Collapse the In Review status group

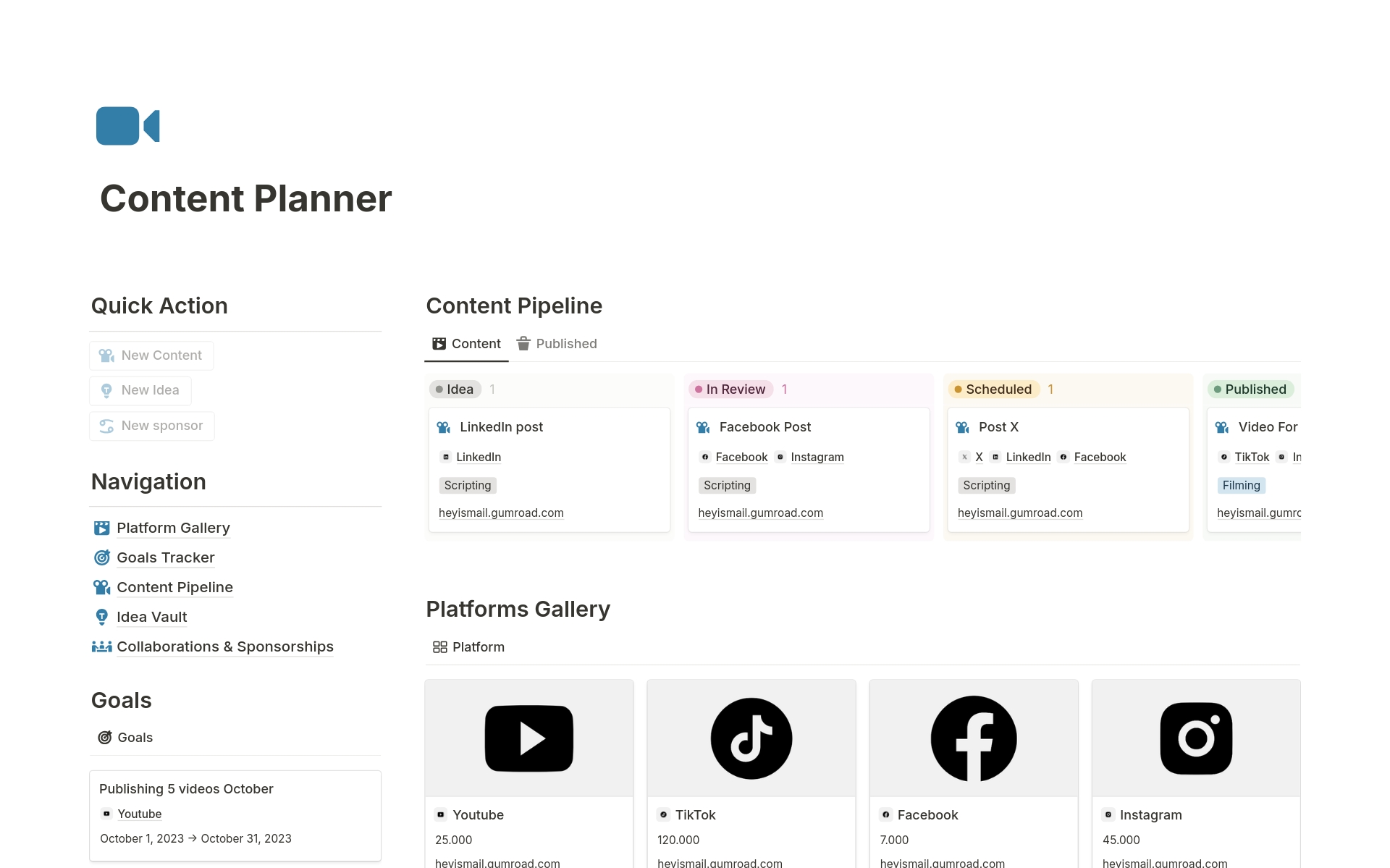[x=733, y=389]
